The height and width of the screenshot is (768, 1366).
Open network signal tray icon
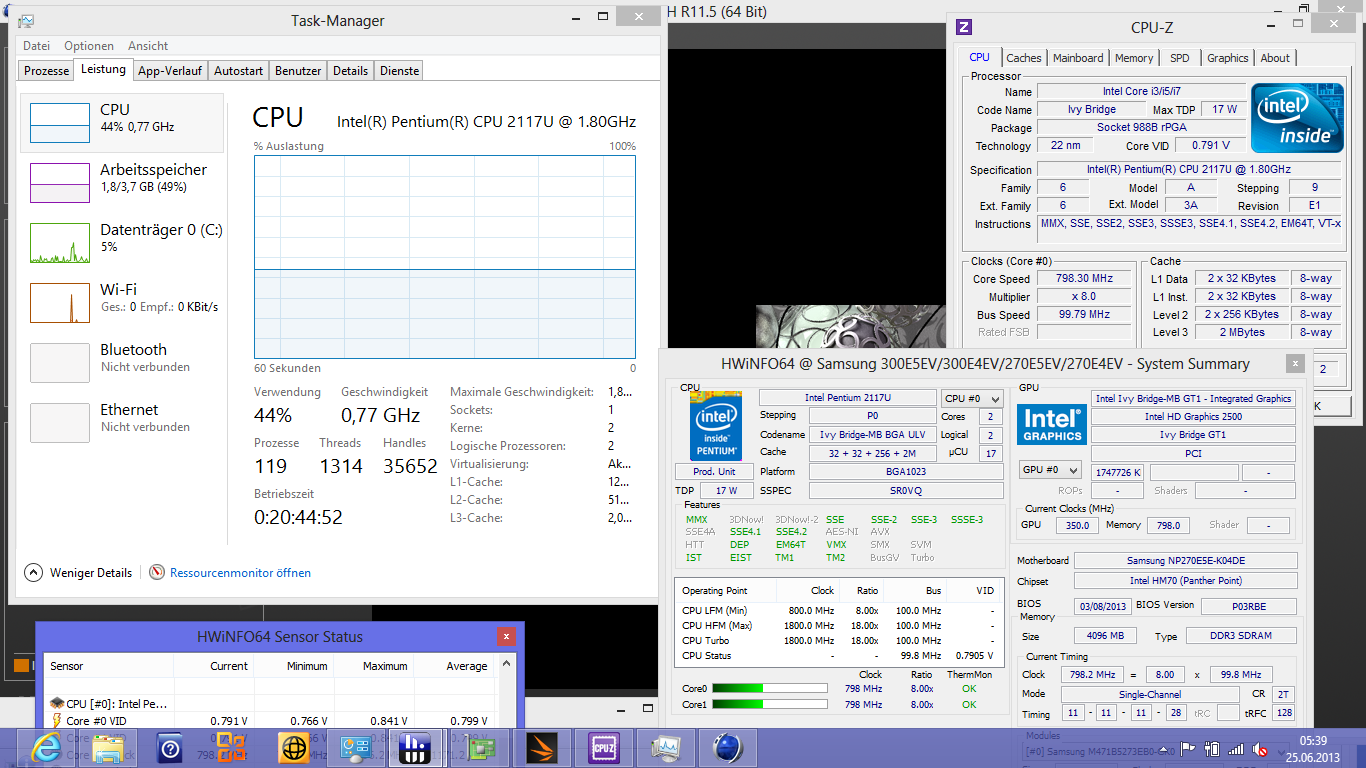point(1237,748)
